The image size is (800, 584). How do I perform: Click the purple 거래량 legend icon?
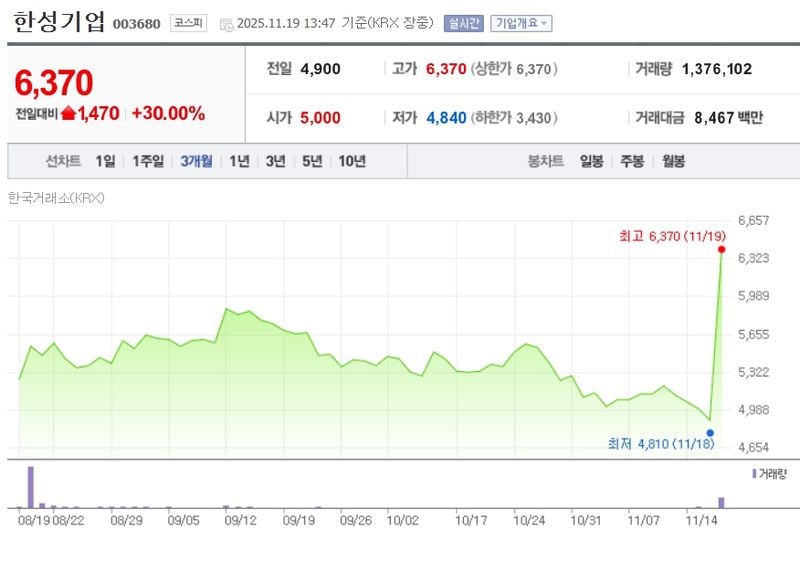pyautogui.click(x=754, y=473)
